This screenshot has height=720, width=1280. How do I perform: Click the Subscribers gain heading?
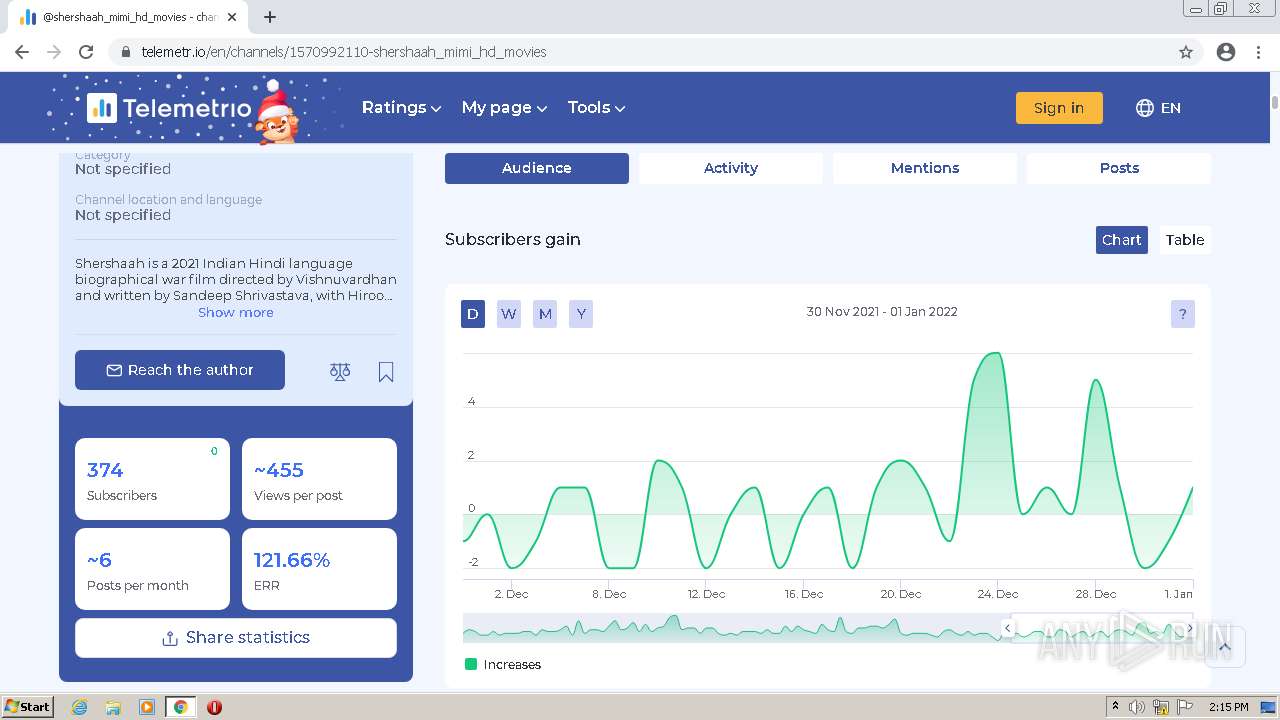coord(513,240)
